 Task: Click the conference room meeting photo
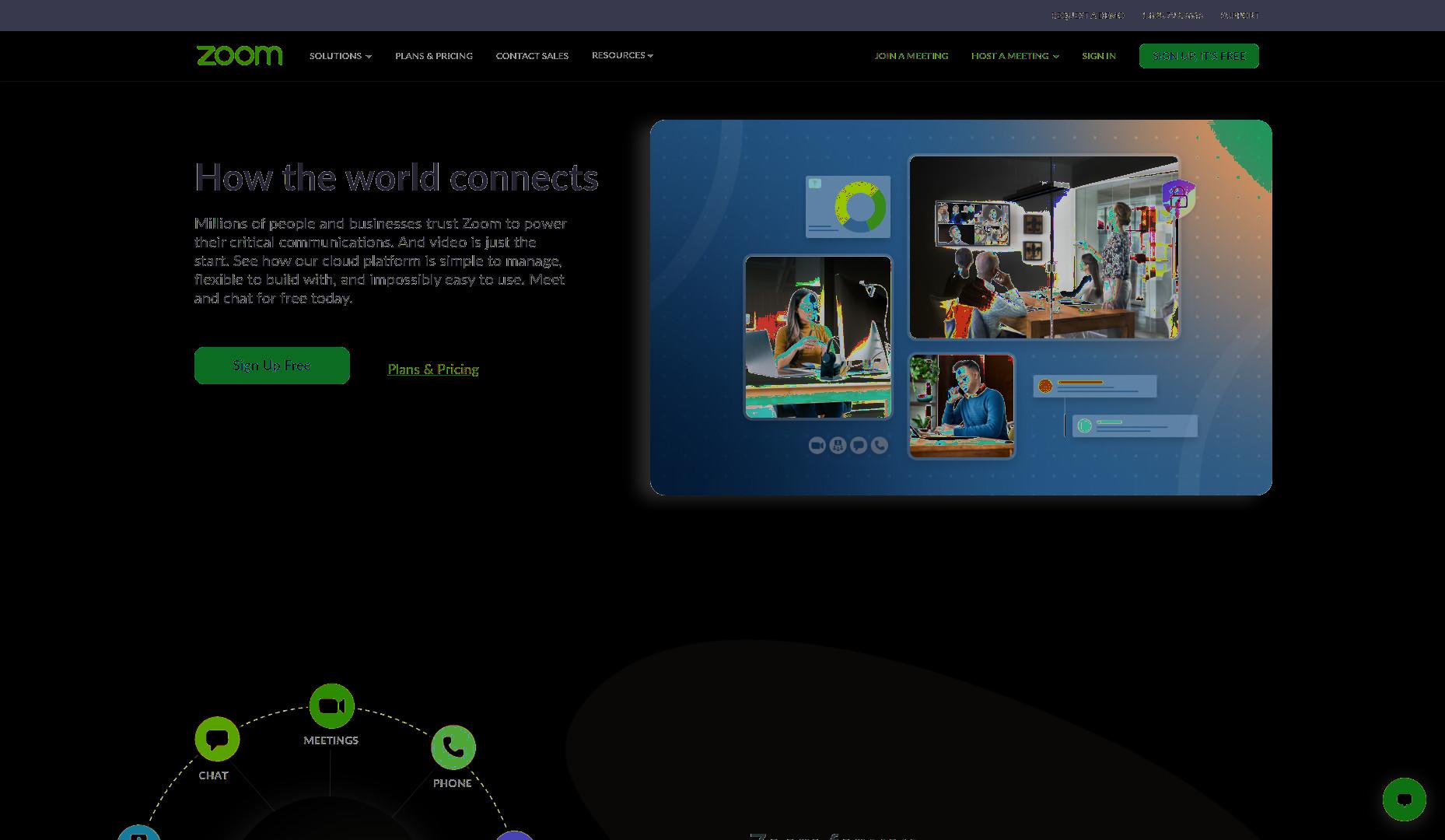click(x=1044, y=247)
